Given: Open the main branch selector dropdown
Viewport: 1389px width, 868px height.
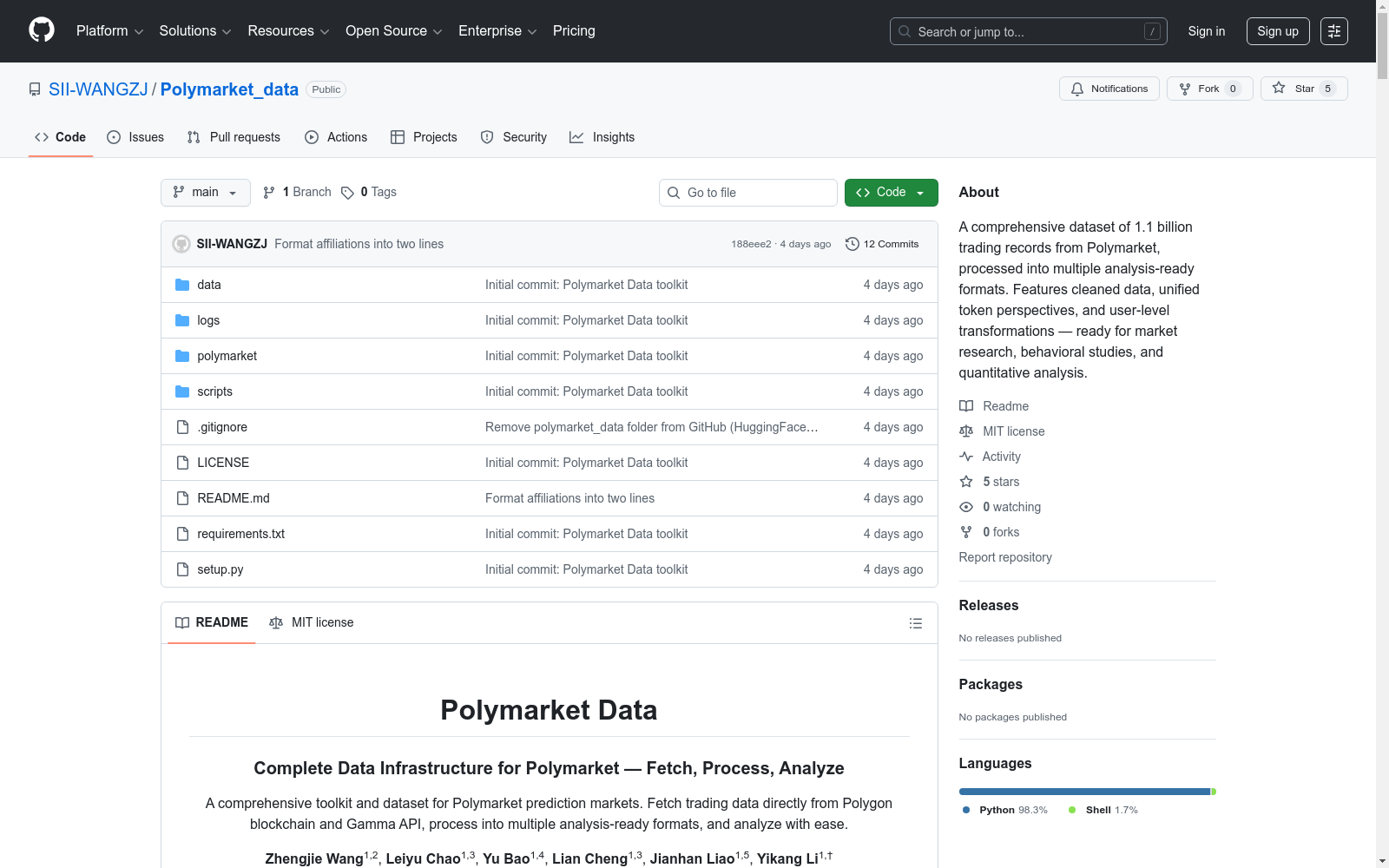Looking at the screenshot, I should 206,193.
